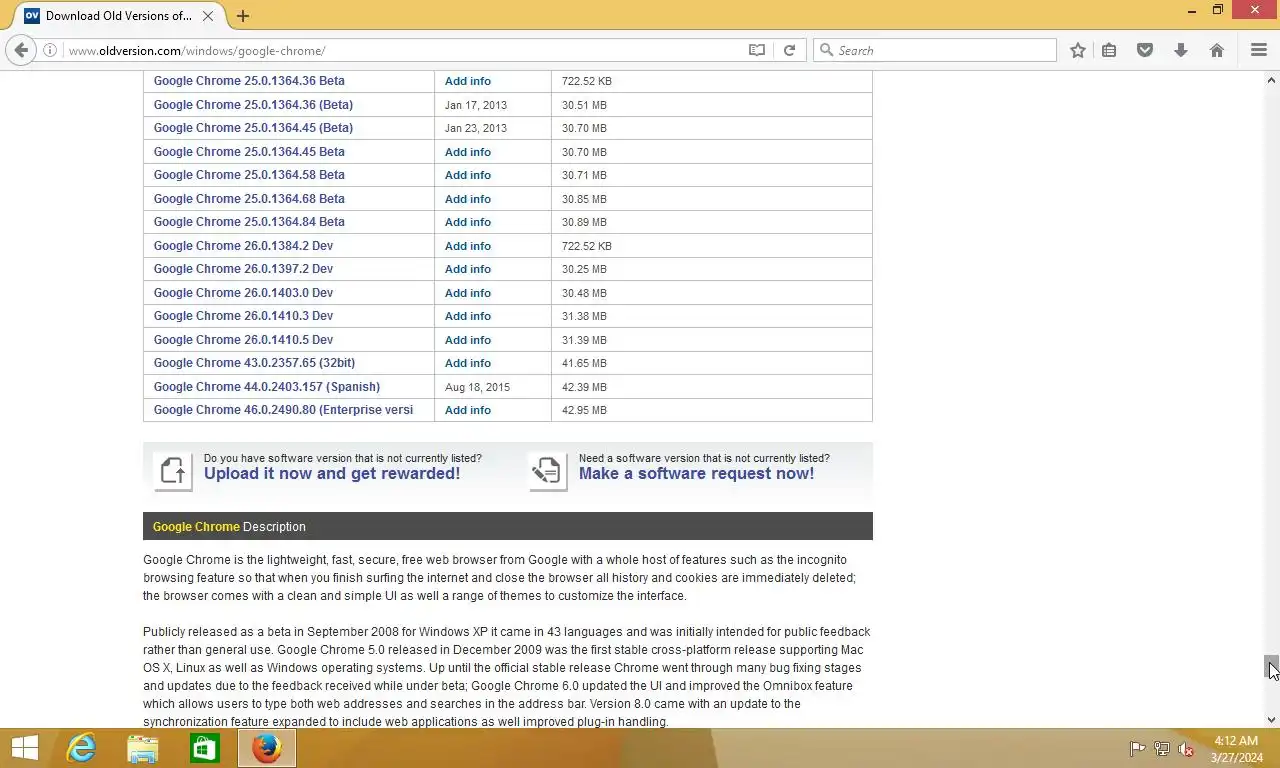Click Add info for 25.0.1364.58 Beta

click(468, 175)
